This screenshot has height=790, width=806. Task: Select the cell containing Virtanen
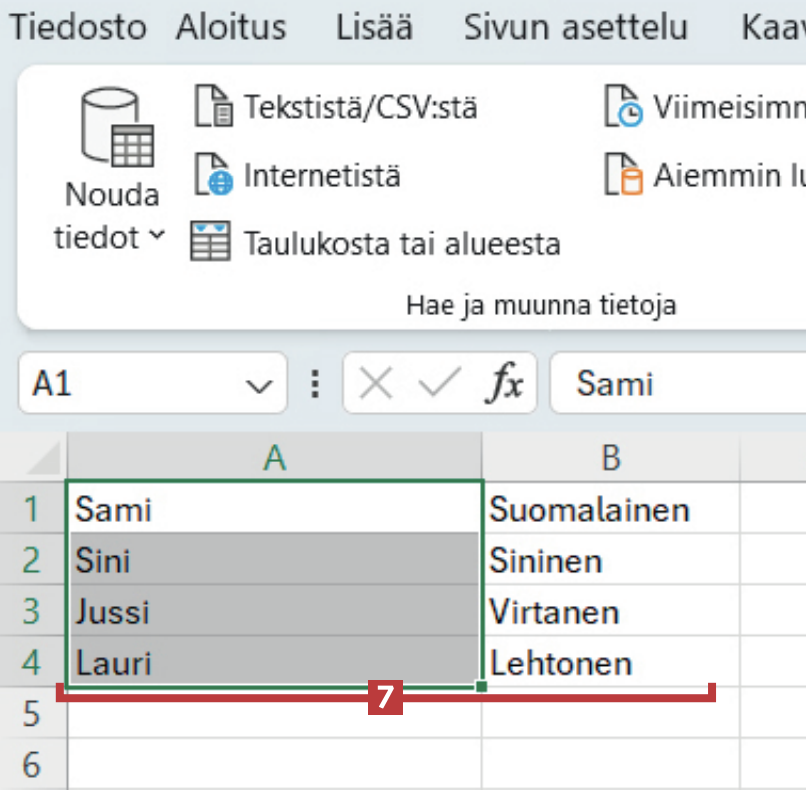[x=610, y=612]
